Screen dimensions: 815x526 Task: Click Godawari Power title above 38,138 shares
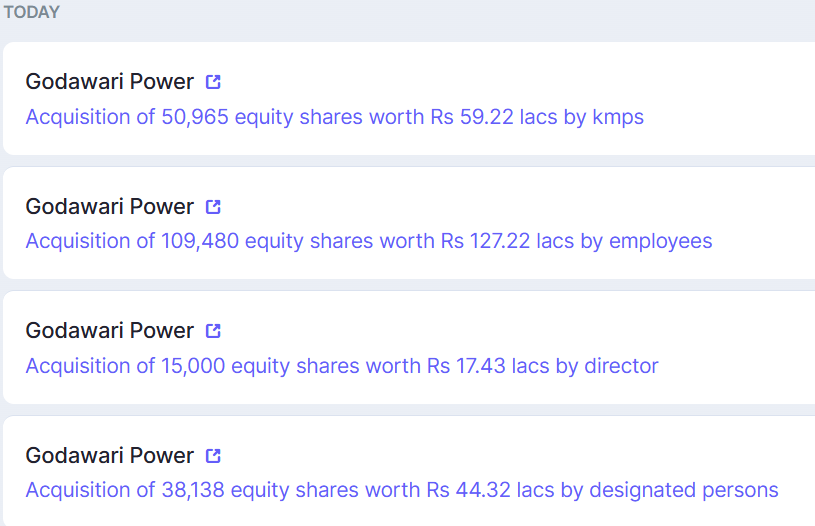point(109,456)
